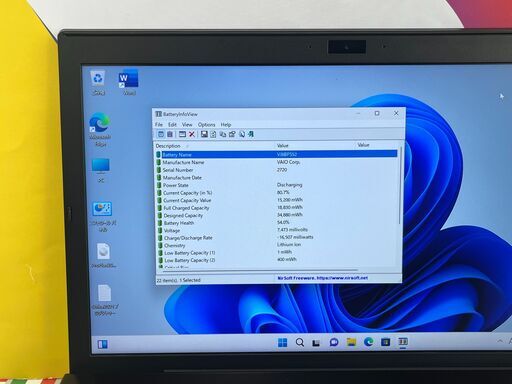Select the Voltage row

tap(277, 230)
